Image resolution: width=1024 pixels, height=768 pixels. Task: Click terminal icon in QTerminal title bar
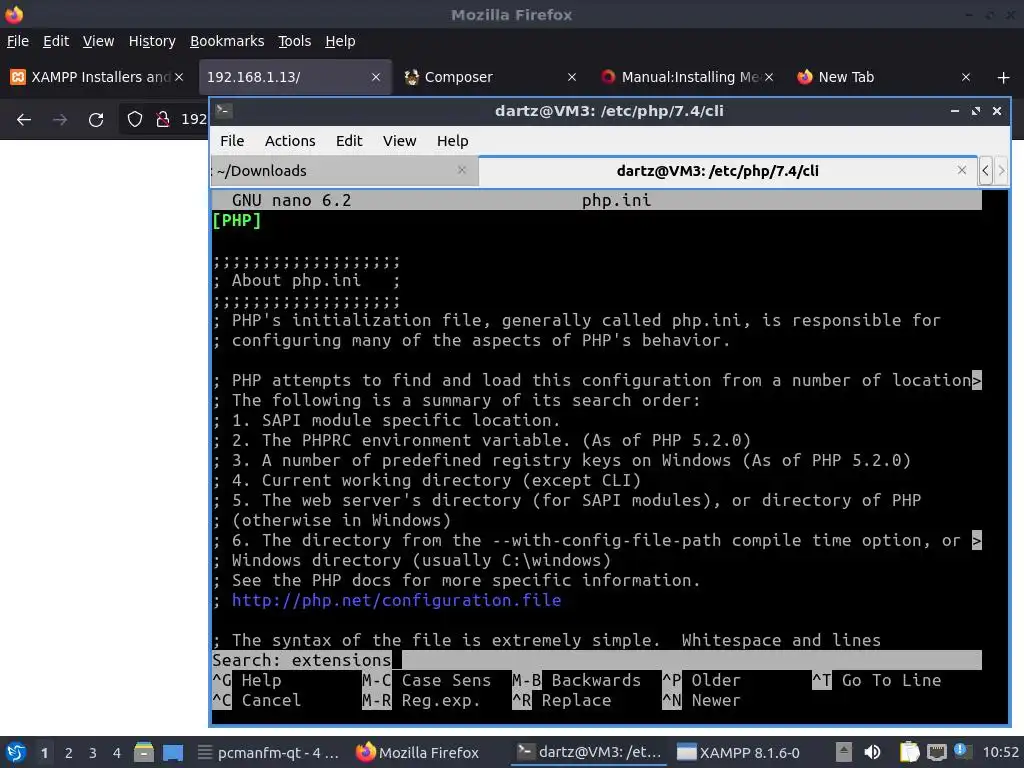click(224, 110)
